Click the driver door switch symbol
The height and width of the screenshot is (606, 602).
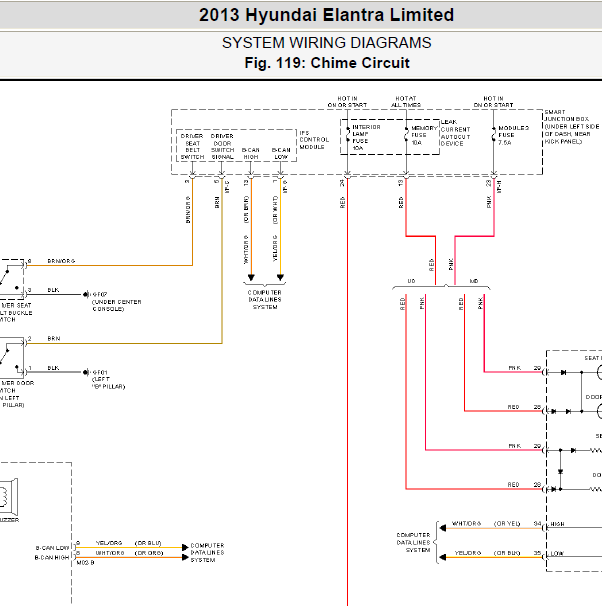tap(12, 357)
